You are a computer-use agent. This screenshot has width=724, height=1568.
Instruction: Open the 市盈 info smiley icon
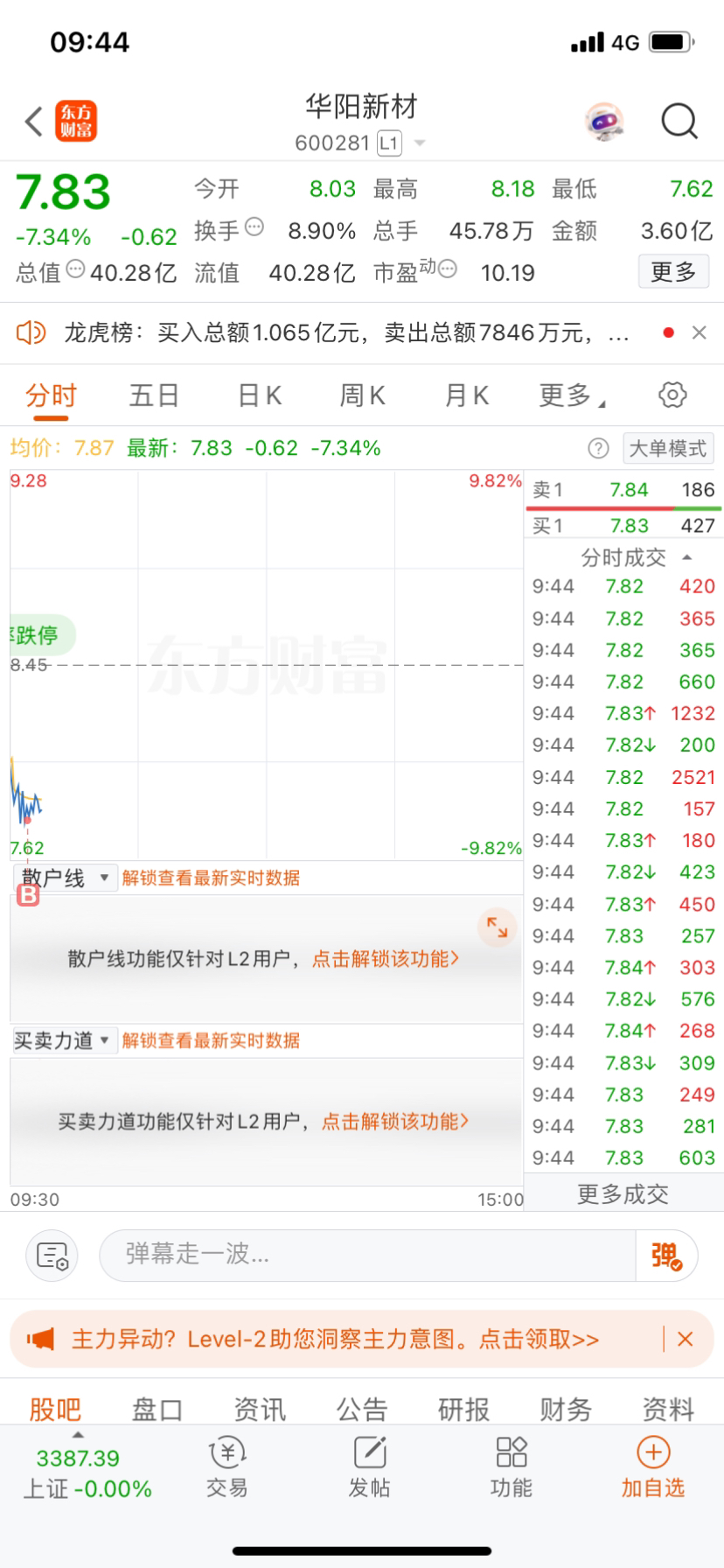tap(447, 269)
